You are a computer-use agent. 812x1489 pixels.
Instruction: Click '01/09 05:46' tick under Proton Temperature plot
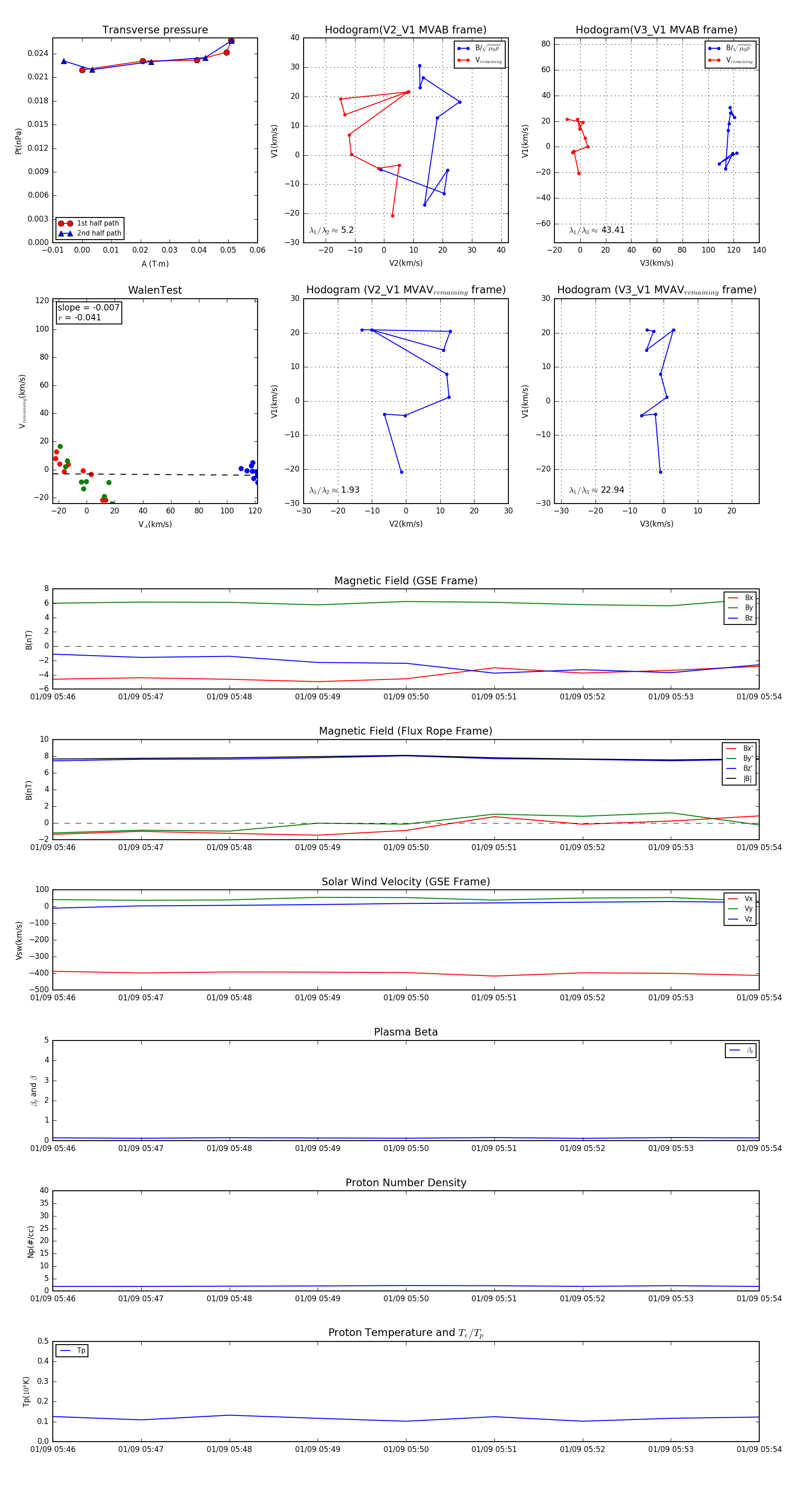click(53, 1449)
